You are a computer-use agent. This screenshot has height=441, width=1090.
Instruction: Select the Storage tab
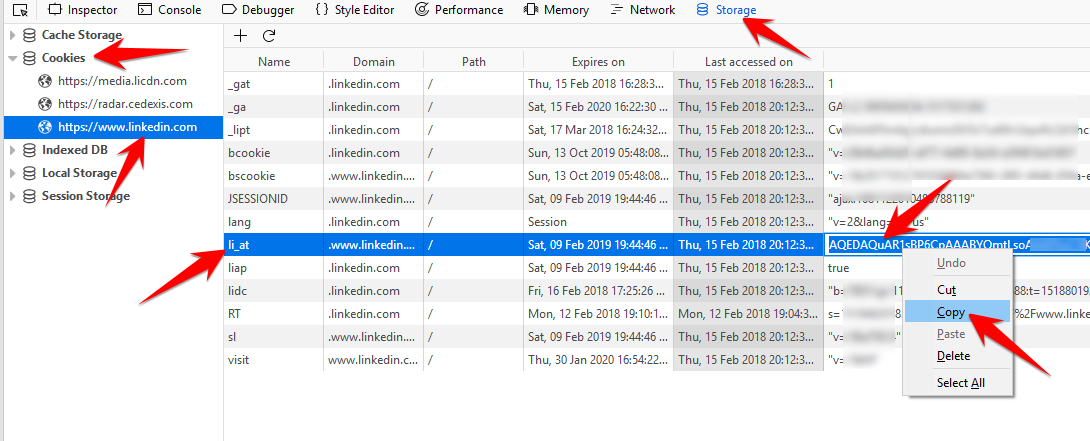point(726,10)
